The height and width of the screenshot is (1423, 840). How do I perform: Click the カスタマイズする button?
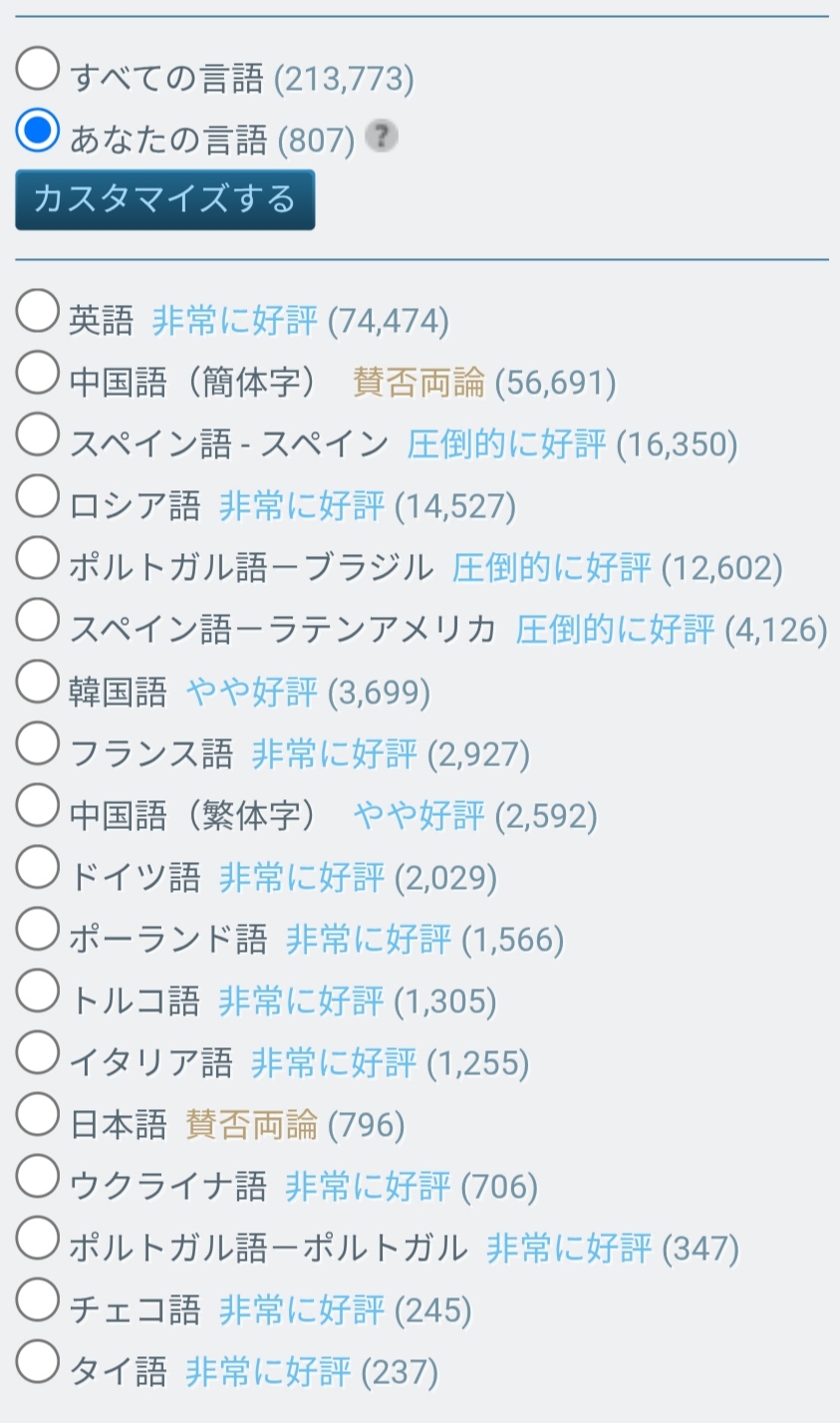click(x=165, y=199)
